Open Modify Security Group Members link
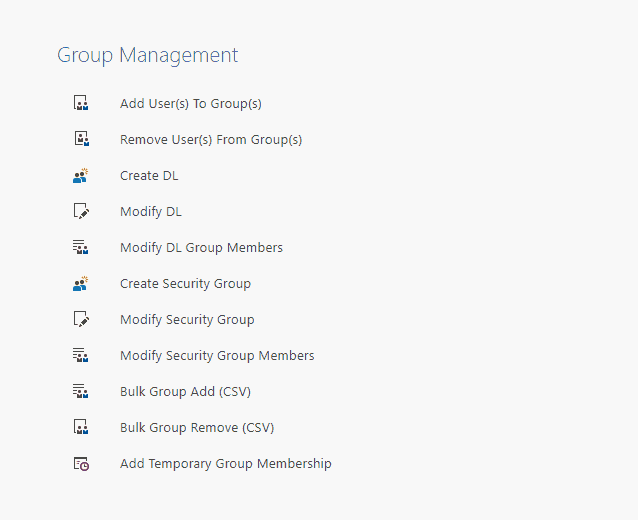This screenshot has height=520, width=638. [217, 356]
